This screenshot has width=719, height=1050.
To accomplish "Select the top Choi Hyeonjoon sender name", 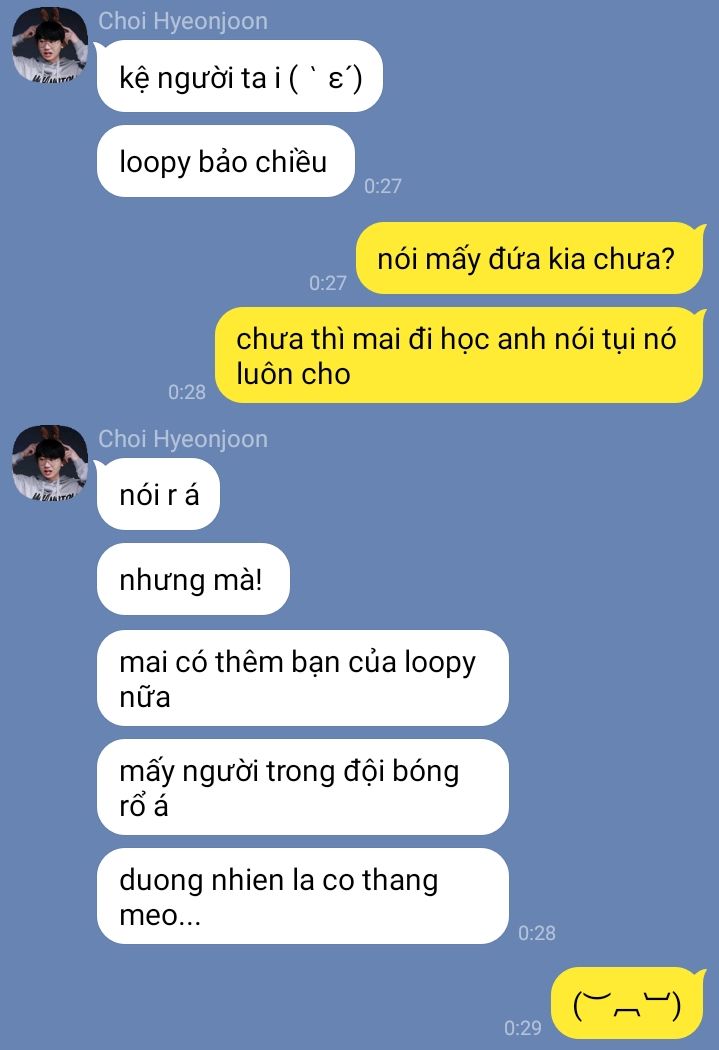I will coord(183,21).
